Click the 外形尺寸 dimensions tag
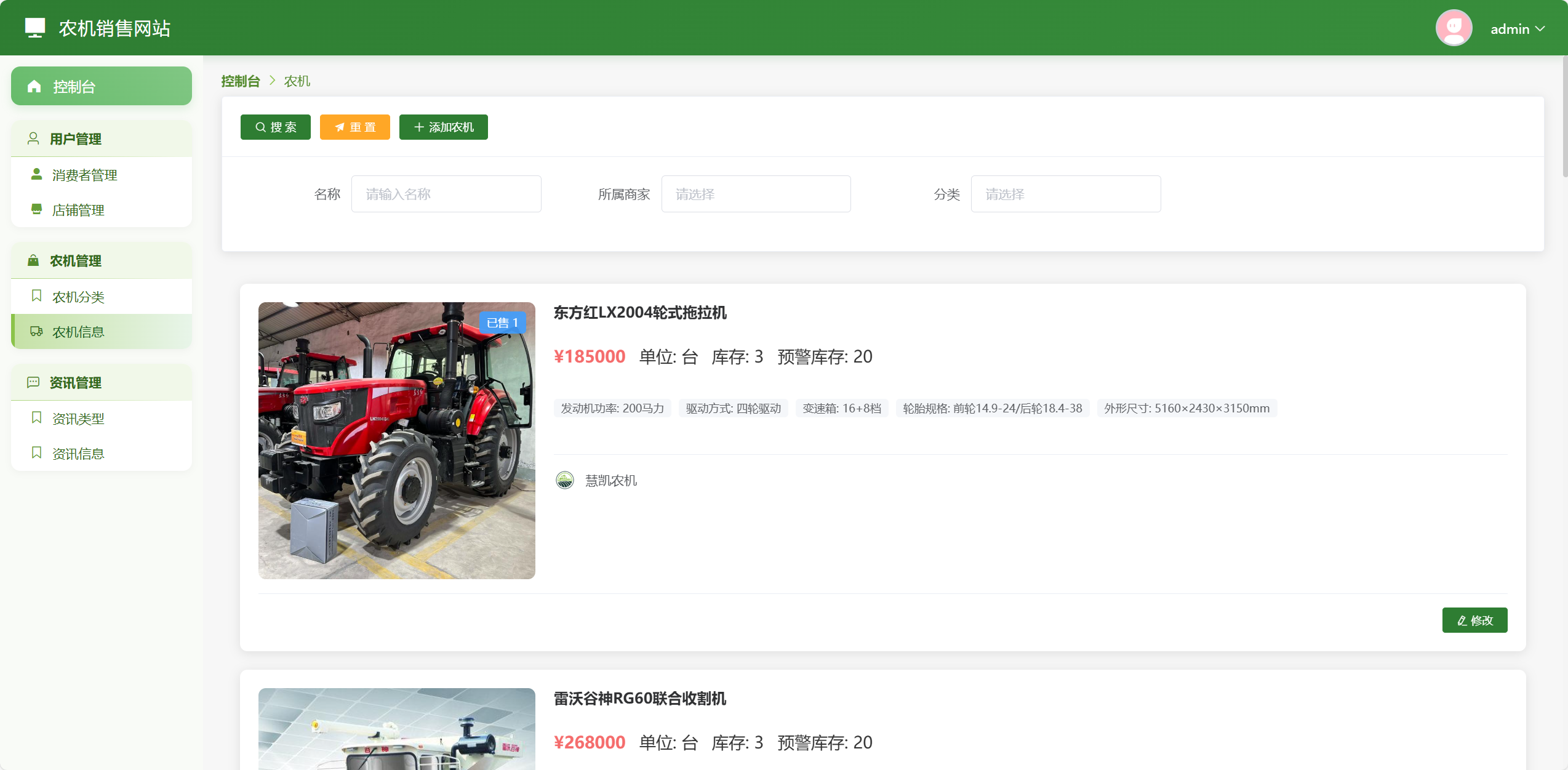Screen dimensions: 1568x770 pyautogui.click(x=1187, y=408)
